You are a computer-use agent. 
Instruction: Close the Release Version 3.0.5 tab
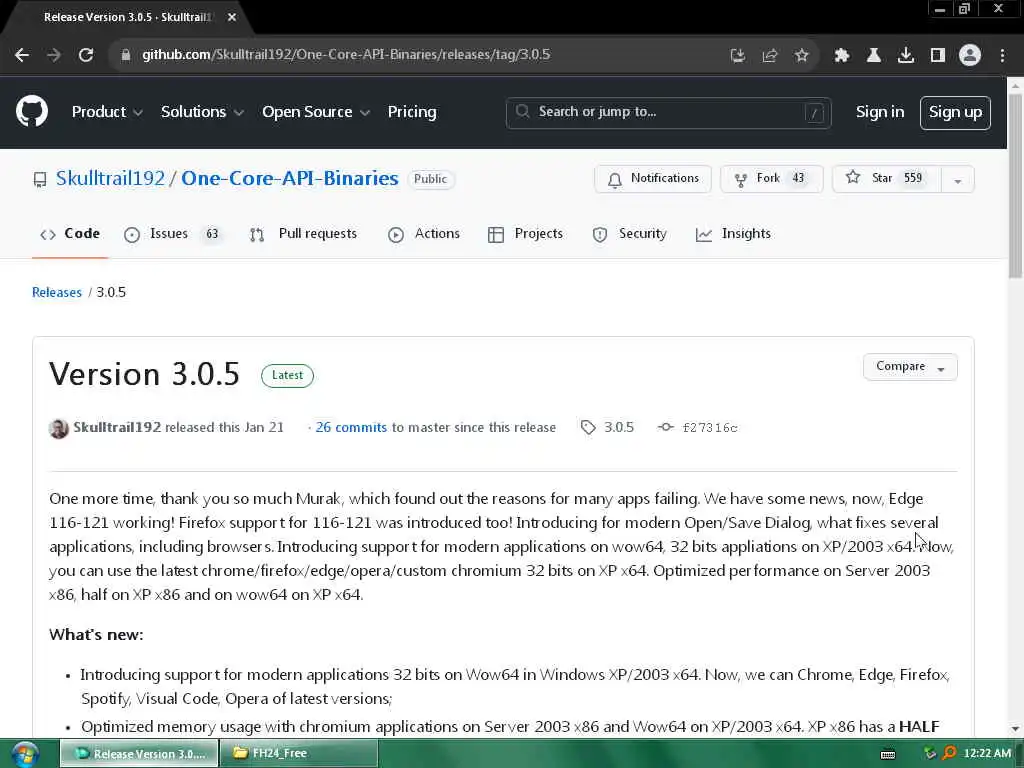click(x=232, y=17)
